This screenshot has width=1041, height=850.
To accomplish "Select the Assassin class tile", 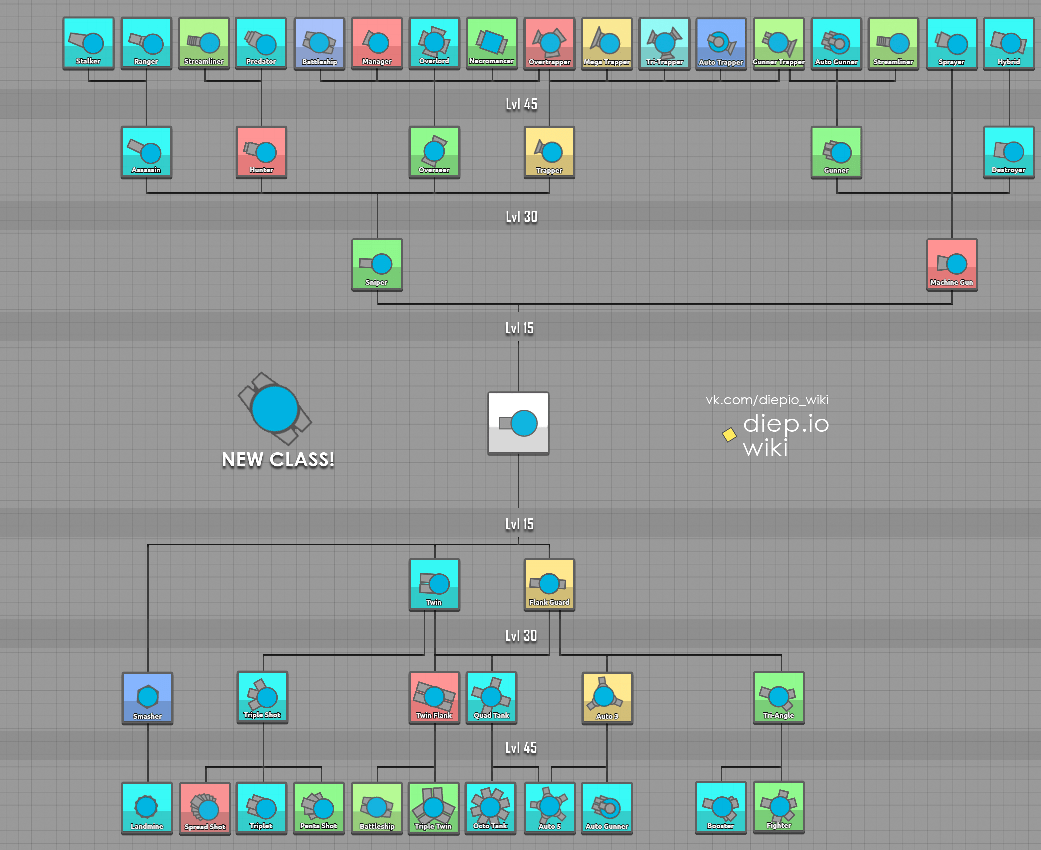I will coord(146,152).
